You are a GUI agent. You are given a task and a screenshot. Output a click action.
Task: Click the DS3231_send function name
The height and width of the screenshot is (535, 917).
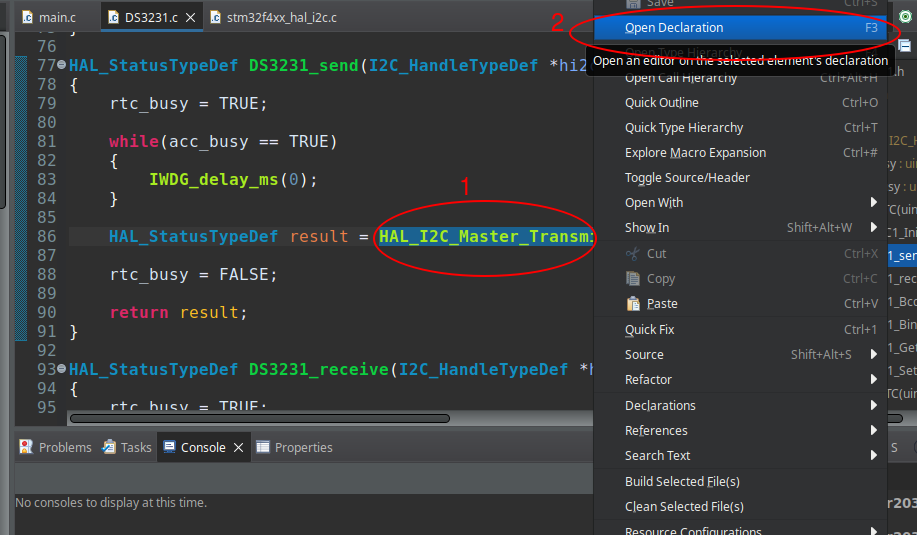pos(304,65)
